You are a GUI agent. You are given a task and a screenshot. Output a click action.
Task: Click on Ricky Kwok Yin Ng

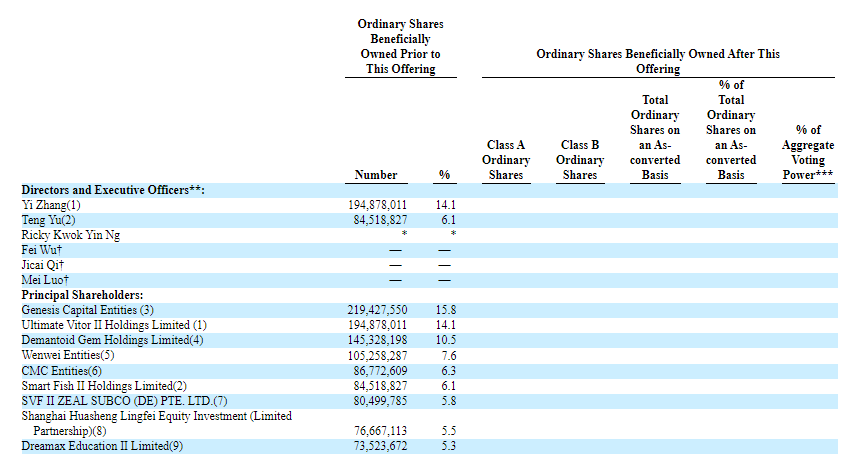(69, 235)
